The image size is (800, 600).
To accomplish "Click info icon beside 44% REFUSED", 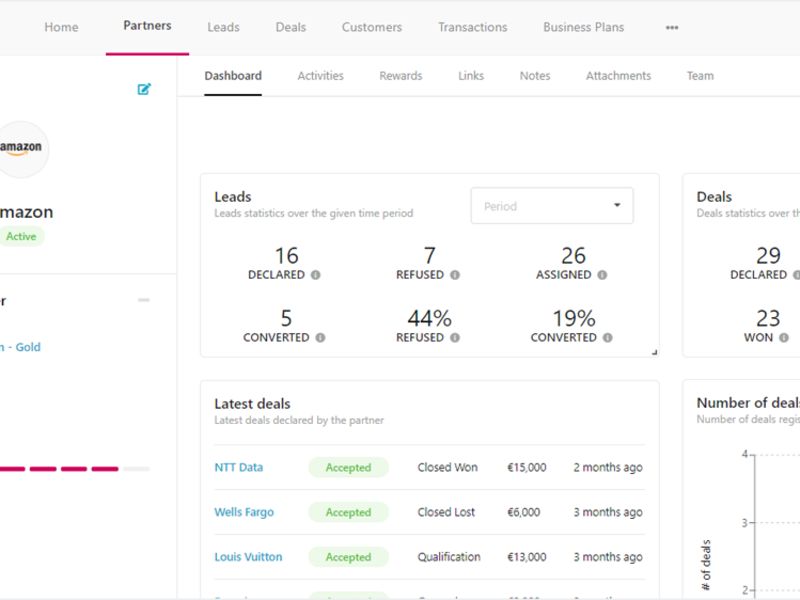I will [455, 338].
